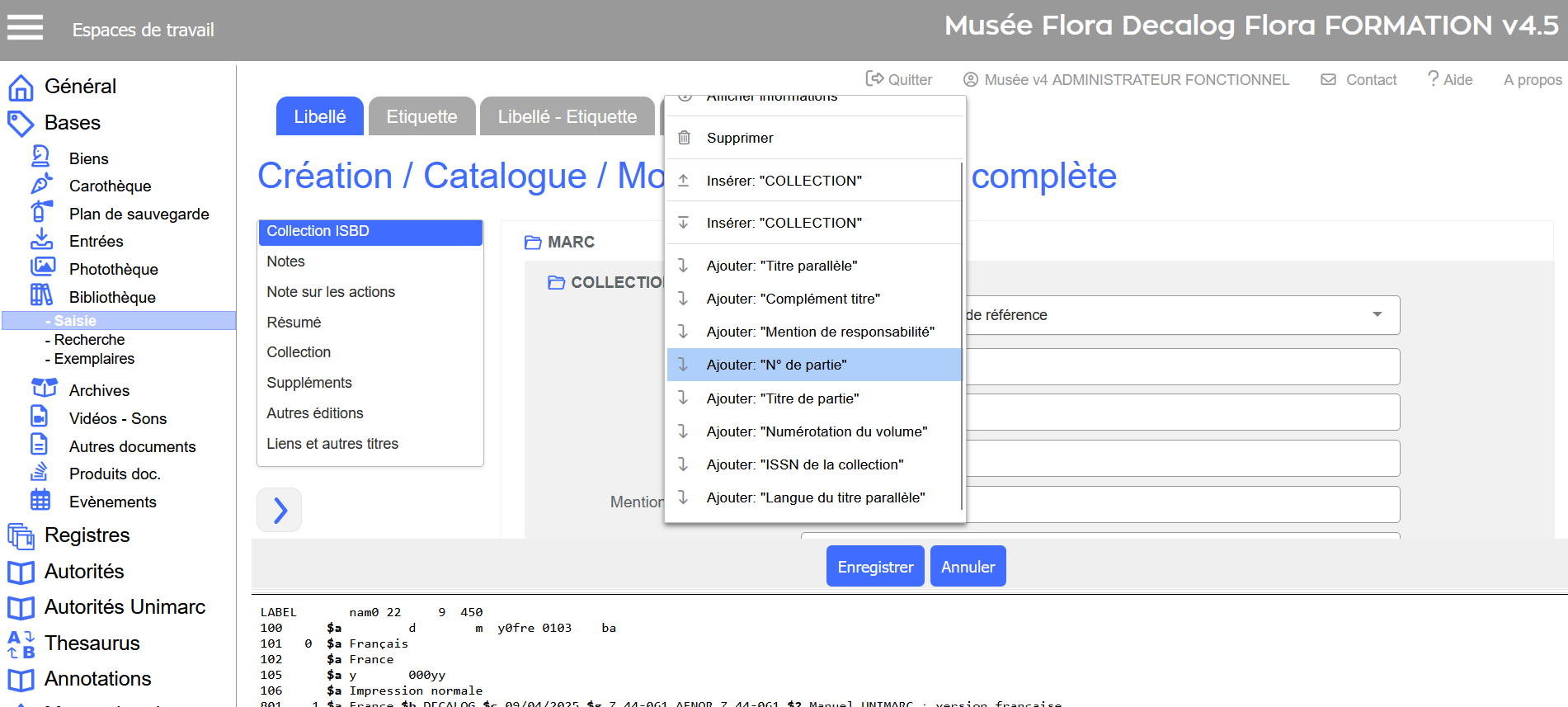Click the Photothèque image icon

click(x=42, y=267)
